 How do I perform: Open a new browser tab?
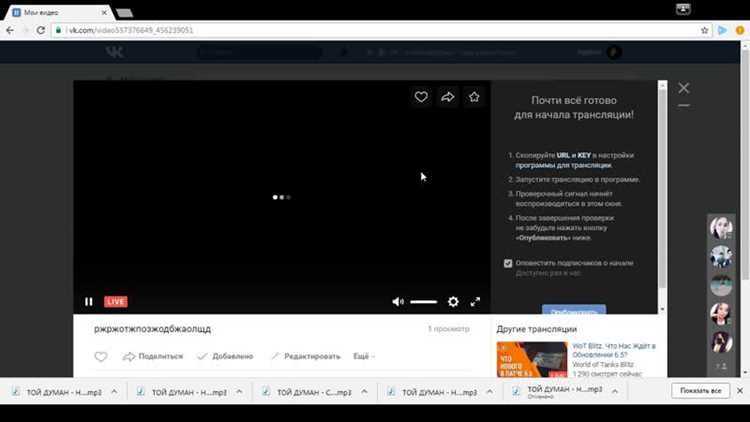tap(124, 13)
